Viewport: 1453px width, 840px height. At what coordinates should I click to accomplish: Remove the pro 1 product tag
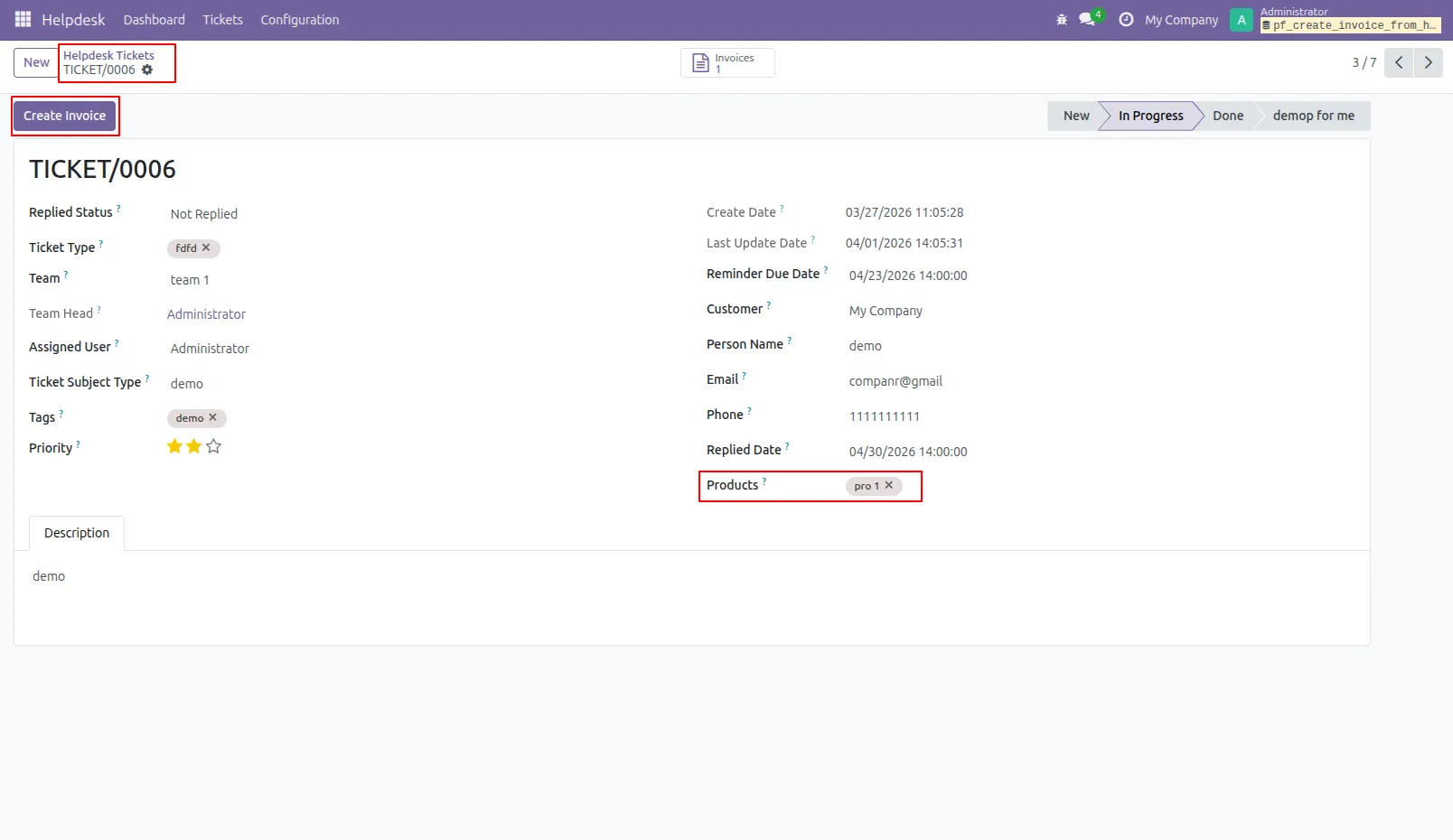point(889,485)
